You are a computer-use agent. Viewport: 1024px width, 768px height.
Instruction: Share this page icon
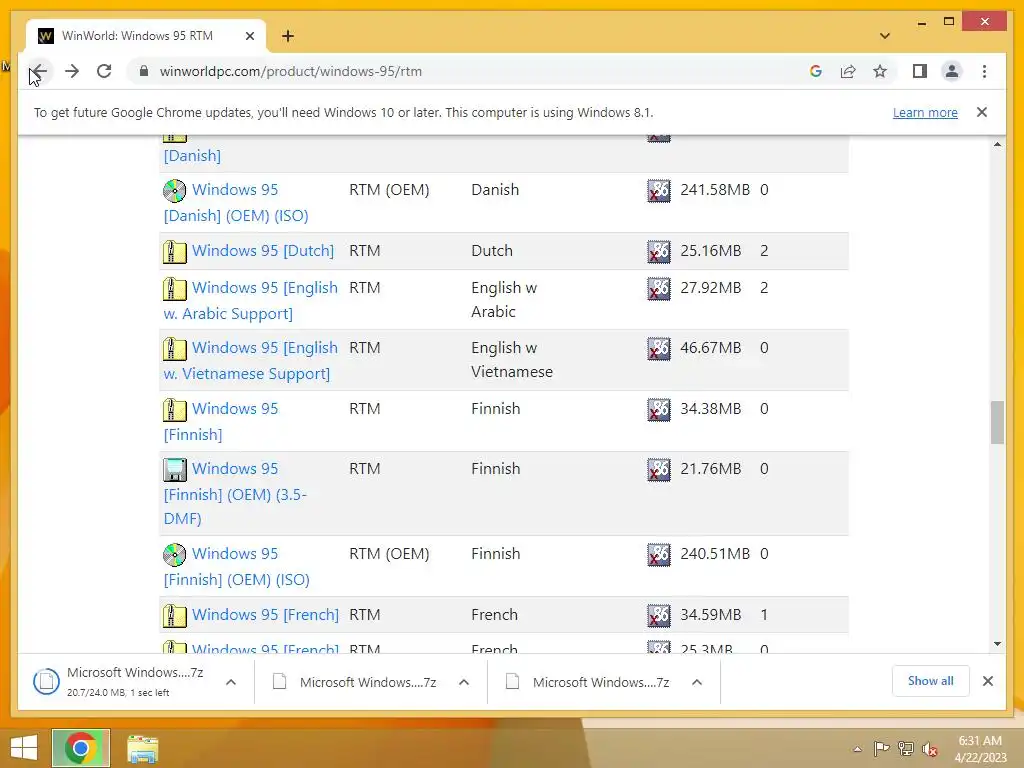(848, 71)
